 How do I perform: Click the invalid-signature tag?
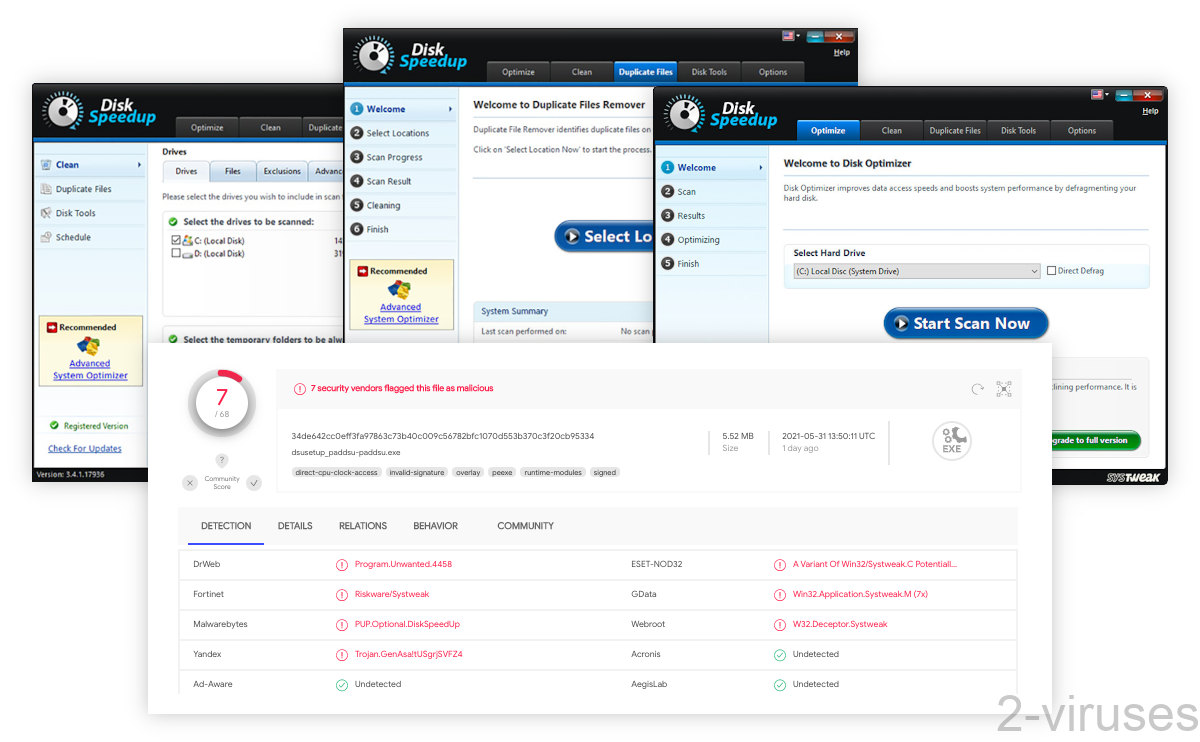[x=416, y=472]
